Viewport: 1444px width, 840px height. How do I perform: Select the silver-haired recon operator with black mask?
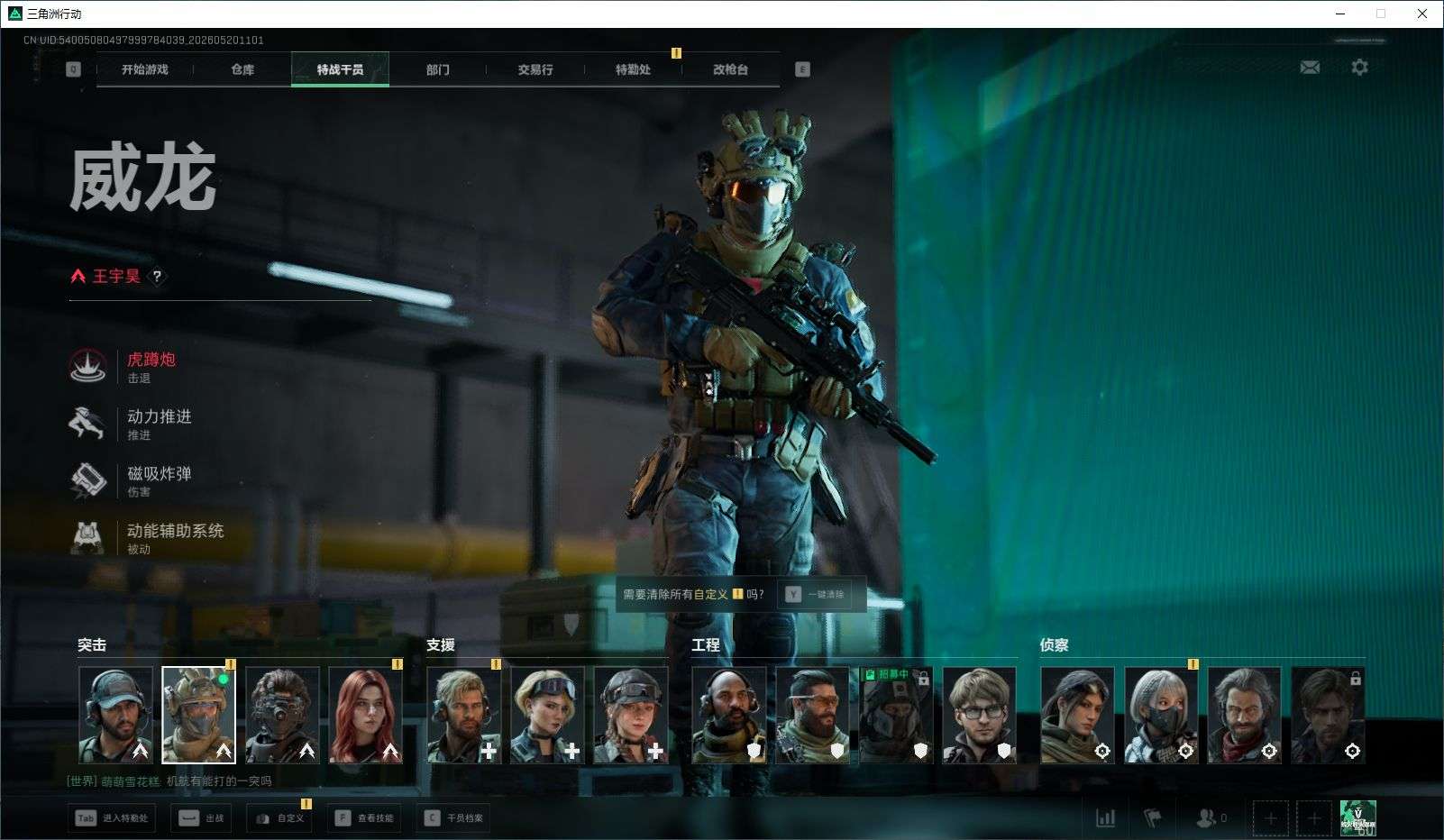click(x=1161, y=716)
